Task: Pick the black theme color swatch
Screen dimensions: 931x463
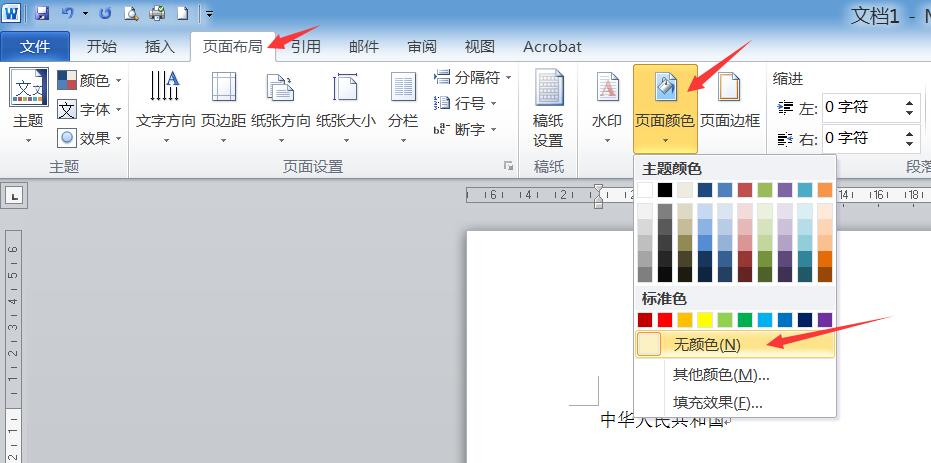Action: [x=665, y=190]
